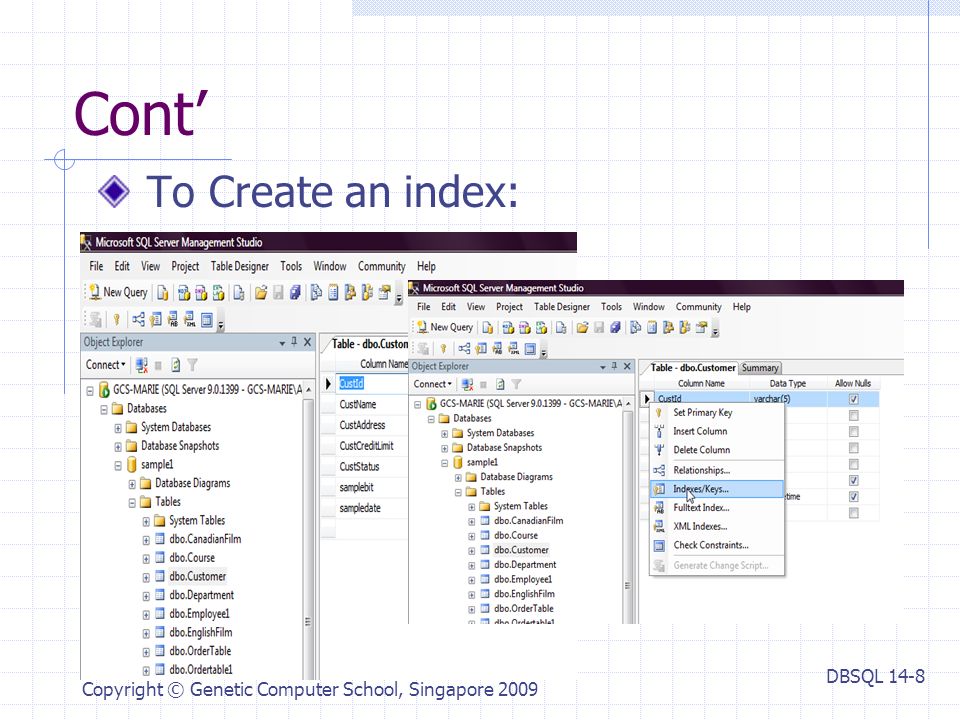Choose Check Constraints... from context menu

tap(717, 545)
